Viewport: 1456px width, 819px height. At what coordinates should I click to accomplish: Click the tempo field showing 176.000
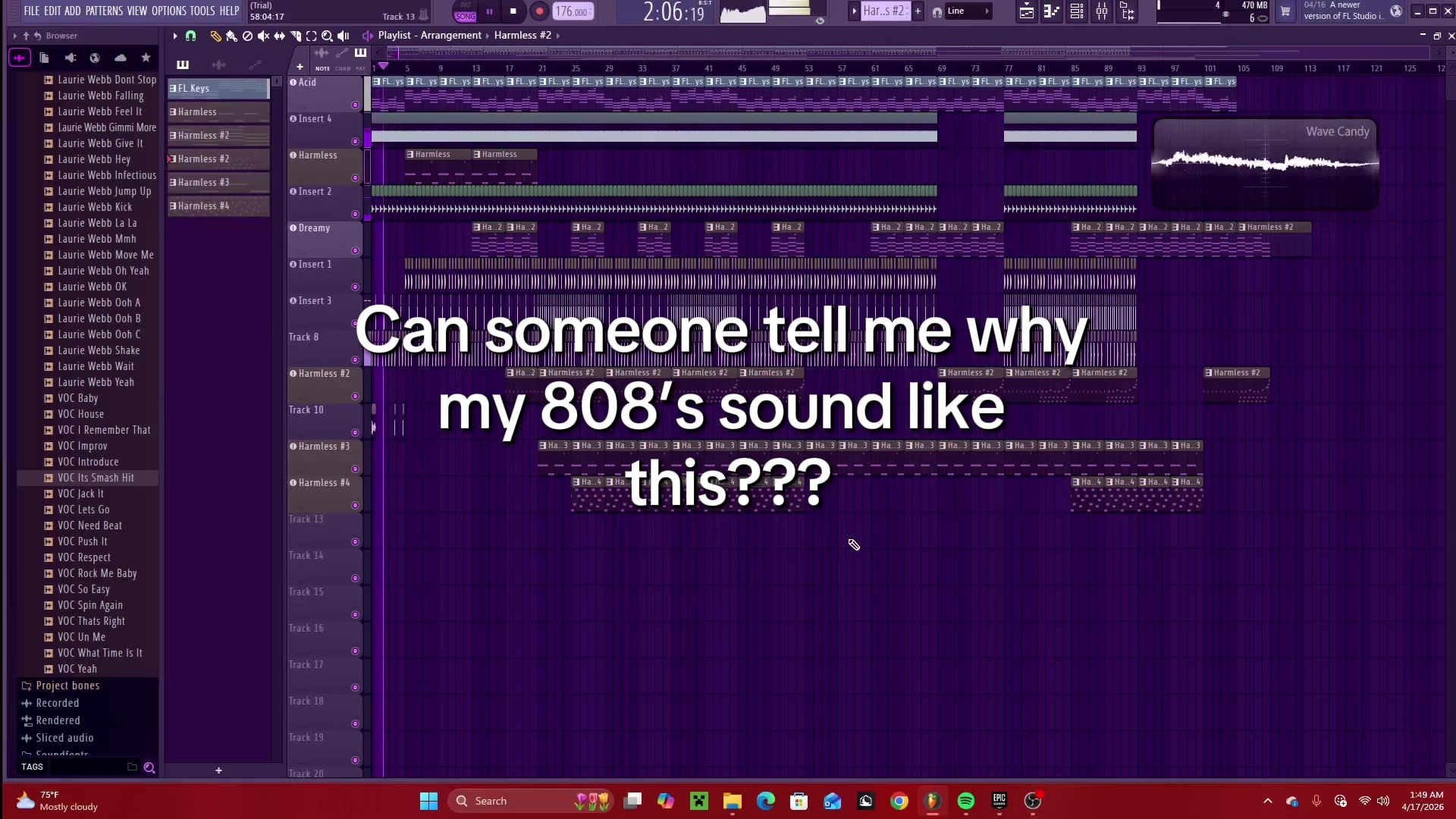tap(573, 11)
